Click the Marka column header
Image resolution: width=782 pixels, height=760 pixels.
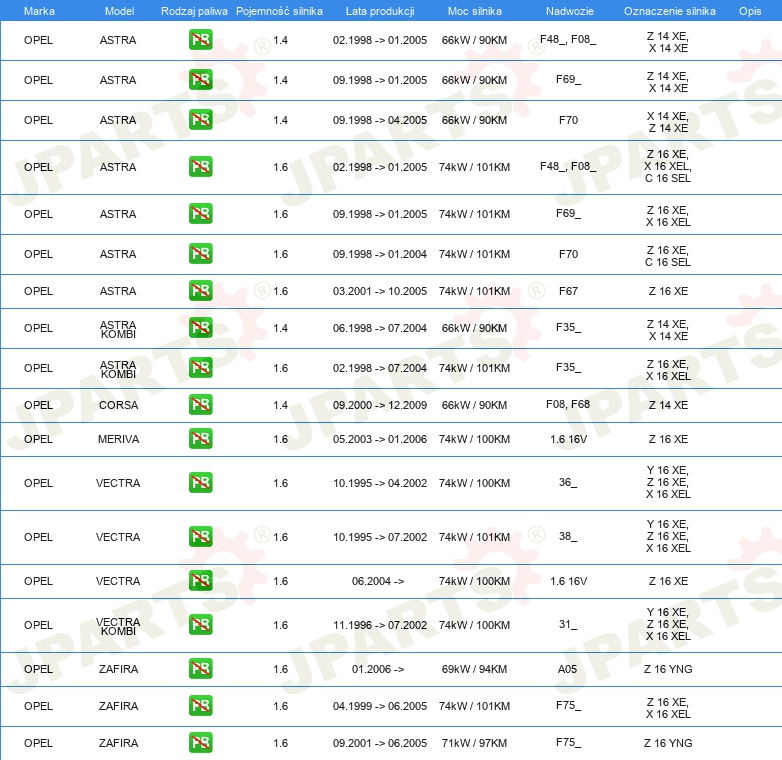click(x=39, y=11)
